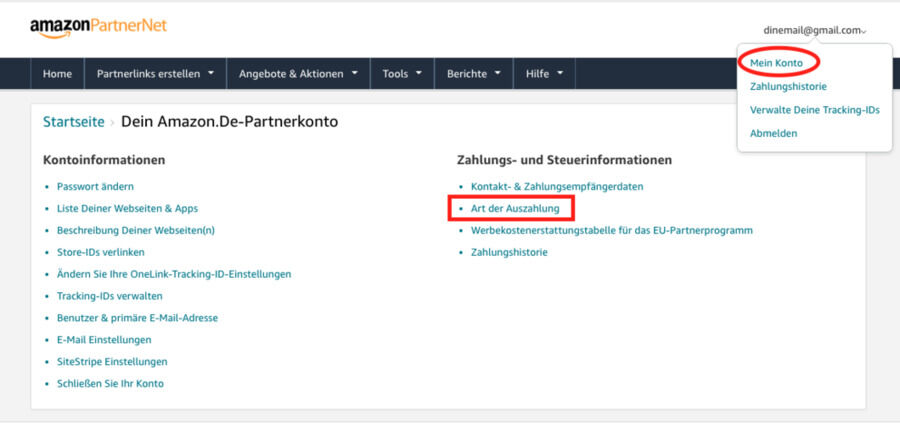Open the Art der Auszahlung link

[515, 208]
